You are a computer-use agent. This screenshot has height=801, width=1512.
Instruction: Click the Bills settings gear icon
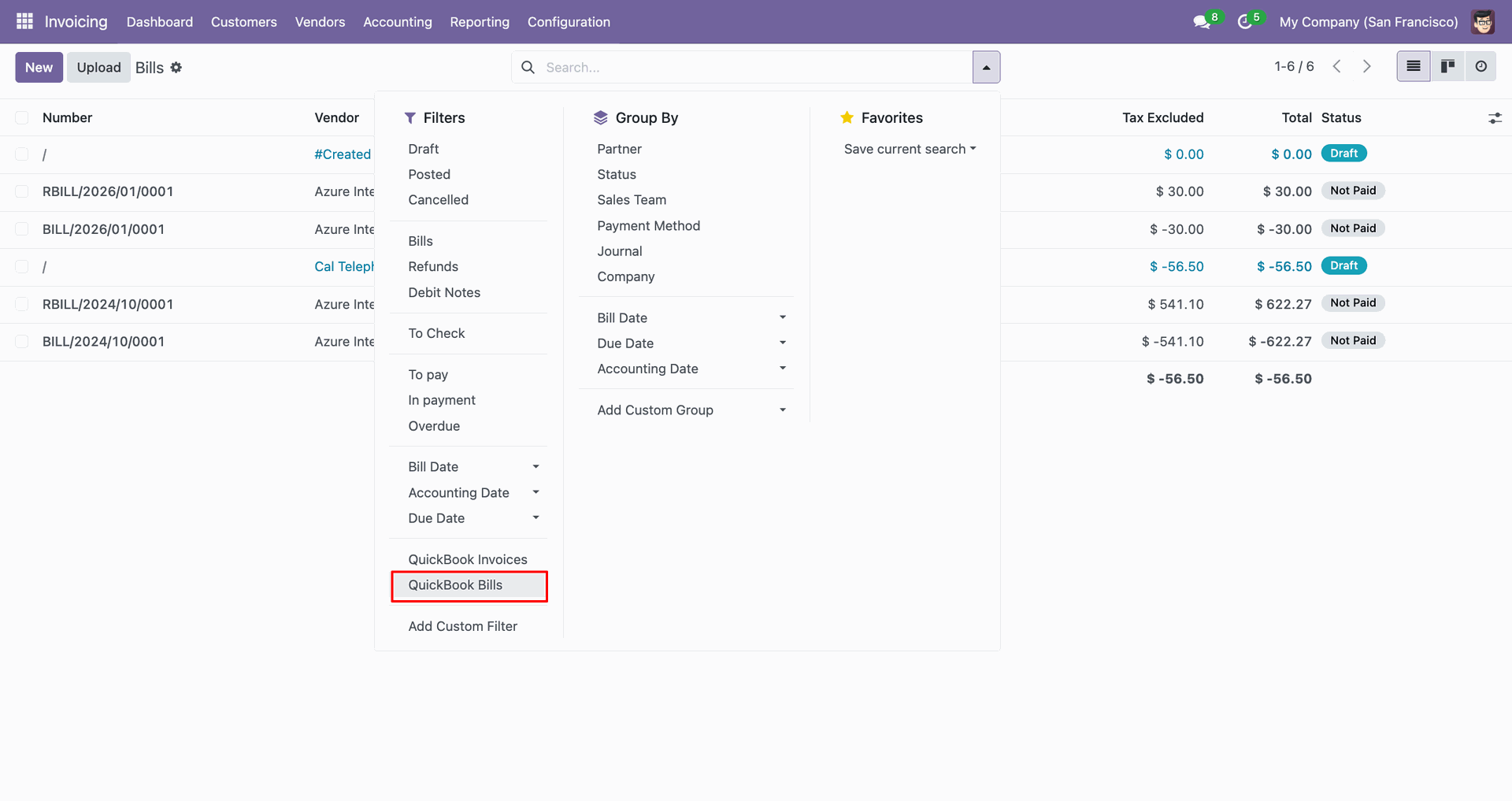click(x=176, y=68)
